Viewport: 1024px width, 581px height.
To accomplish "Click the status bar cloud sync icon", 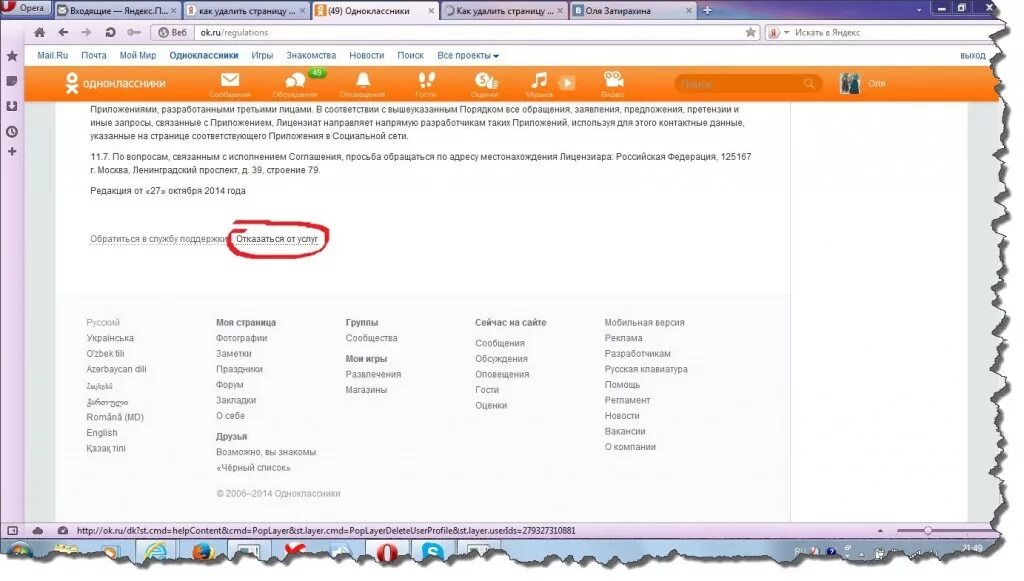I will (38, 531).
